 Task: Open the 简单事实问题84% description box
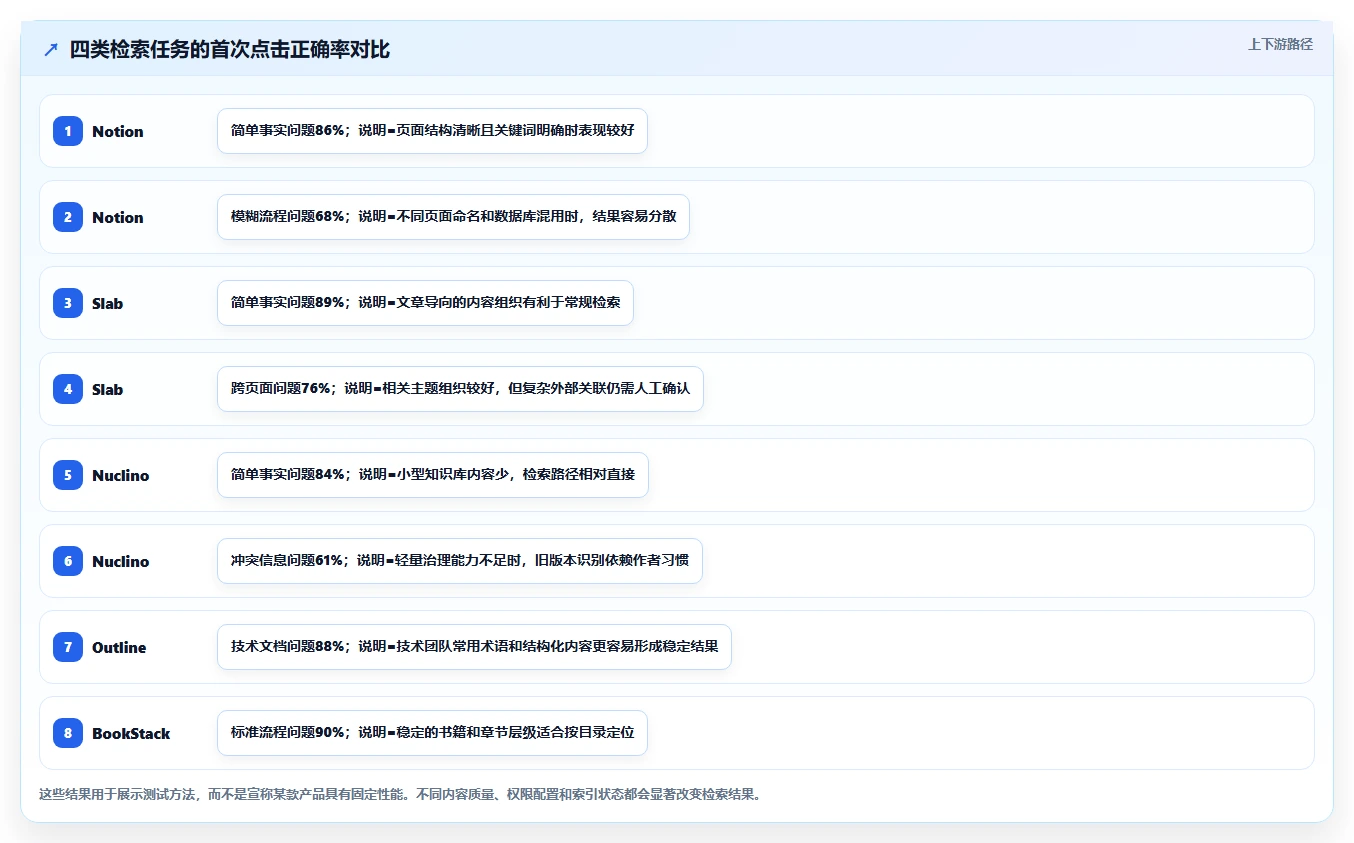pos(432,475)
